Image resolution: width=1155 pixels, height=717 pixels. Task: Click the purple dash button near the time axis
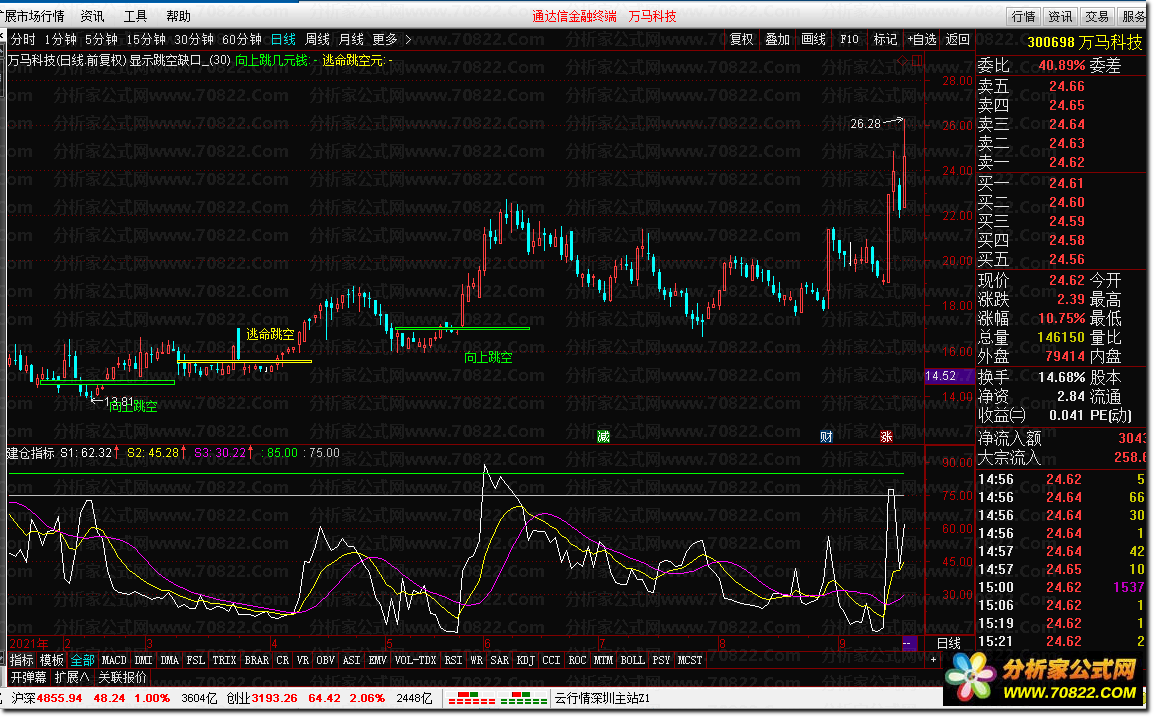tap(909, 643)
